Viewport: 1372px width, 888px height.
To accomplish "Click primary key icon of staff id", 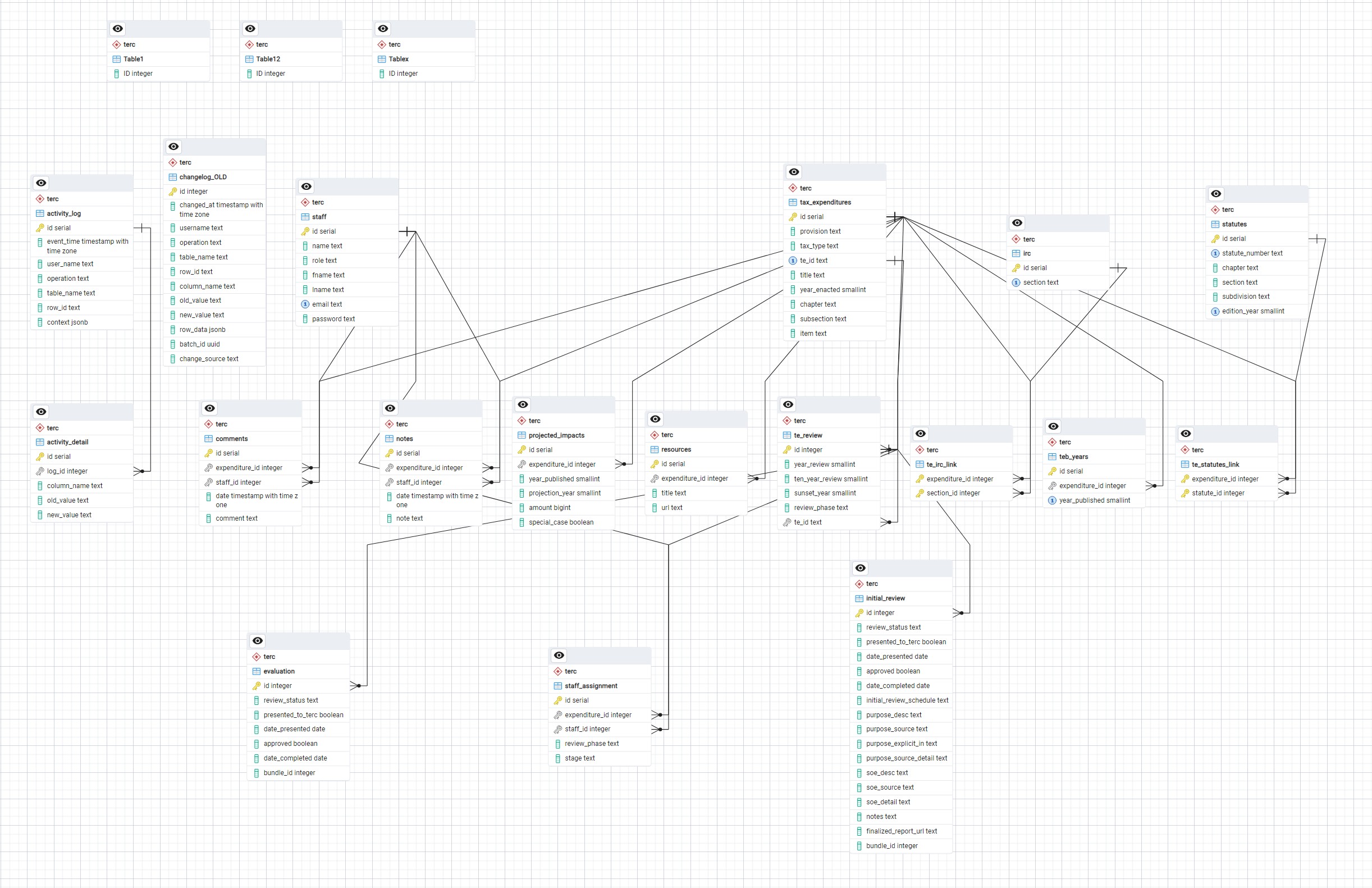I will (305, 232).
